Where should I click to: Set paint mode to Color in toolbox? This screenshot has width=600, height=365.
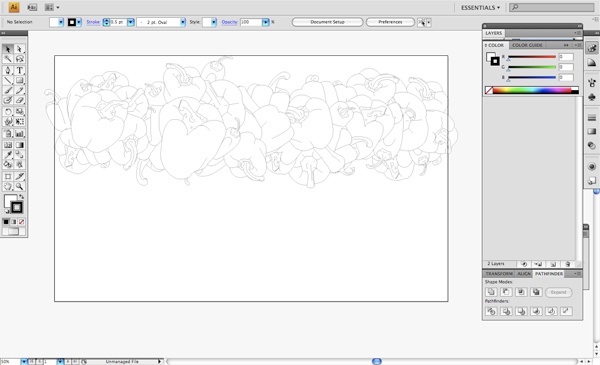tap(6, 222)
